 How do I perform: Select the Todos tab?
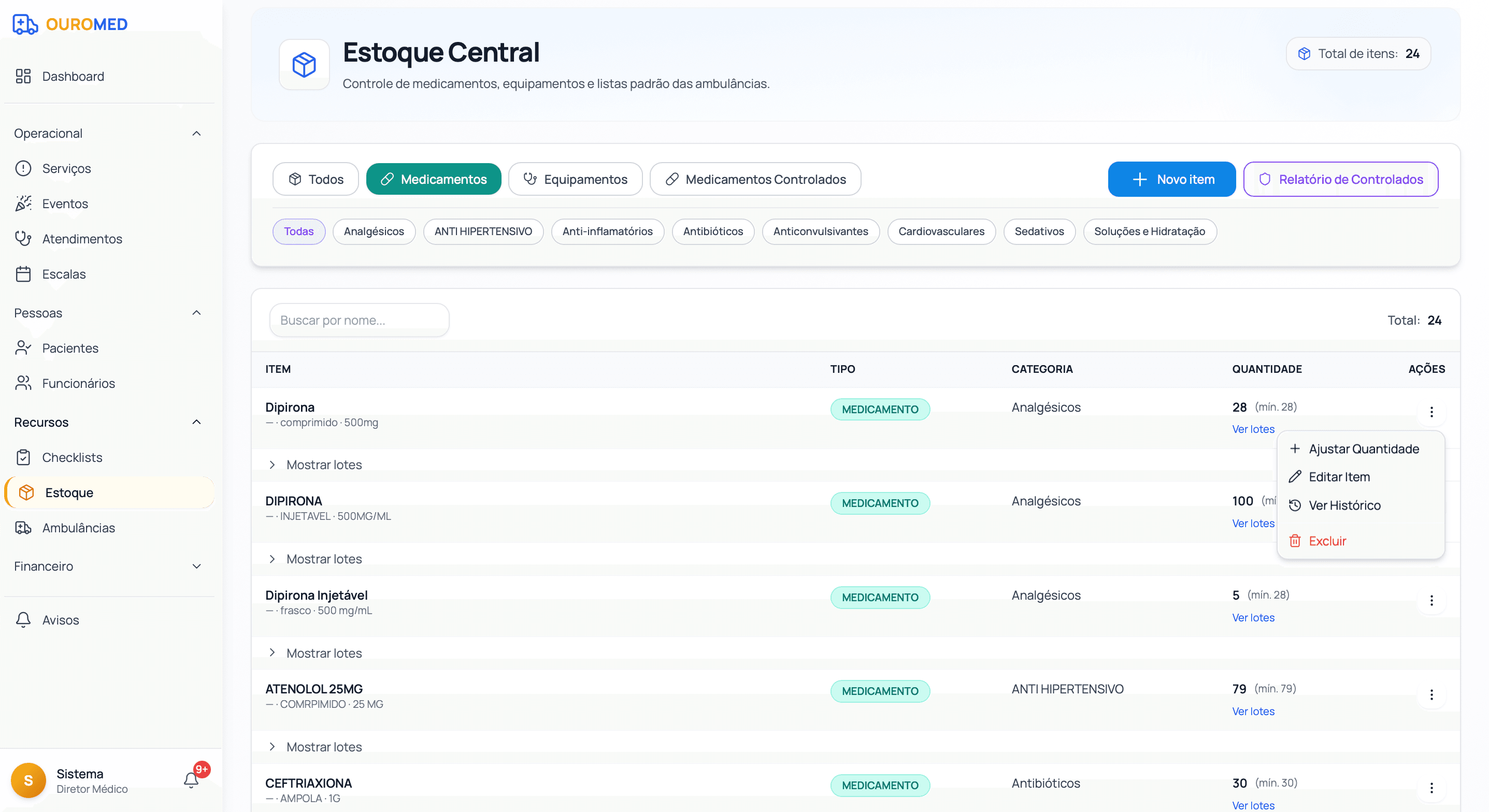coord(316,179)
